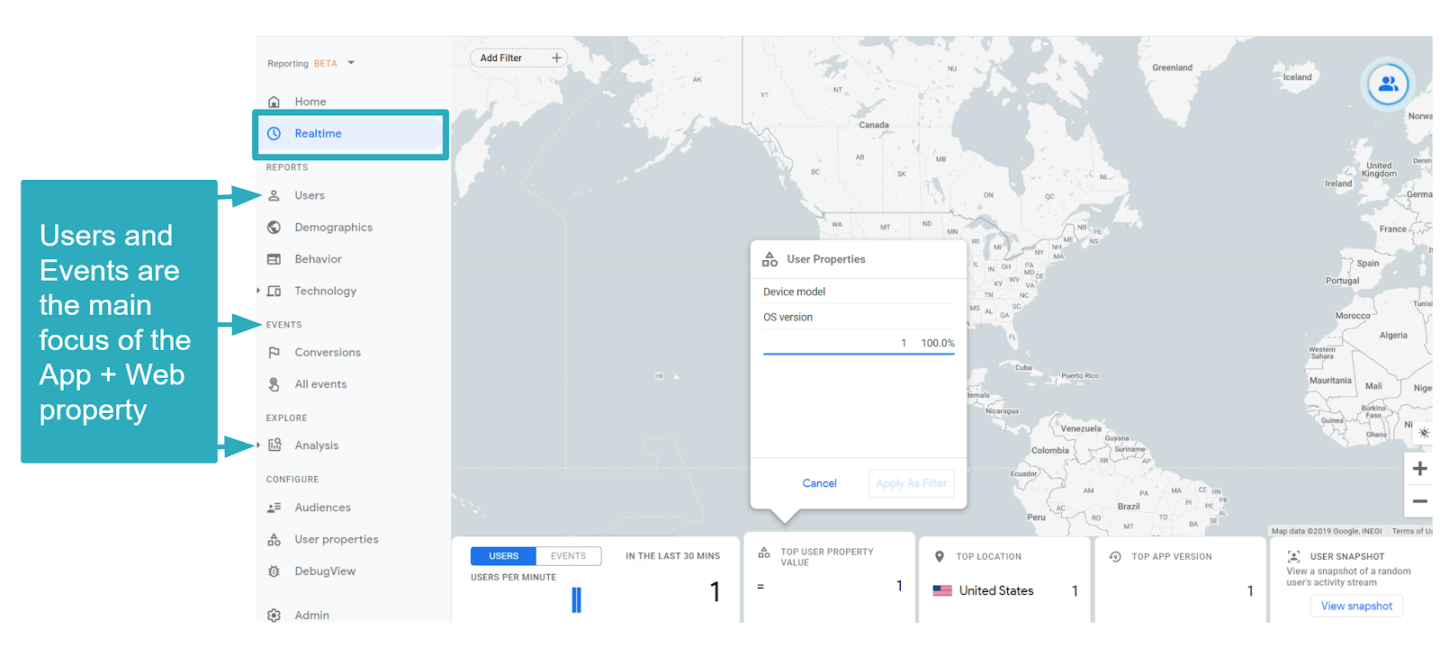Screen dimensions: 1440x656
Task: Select Realtime in the sidebar
Action: [318, 134]
